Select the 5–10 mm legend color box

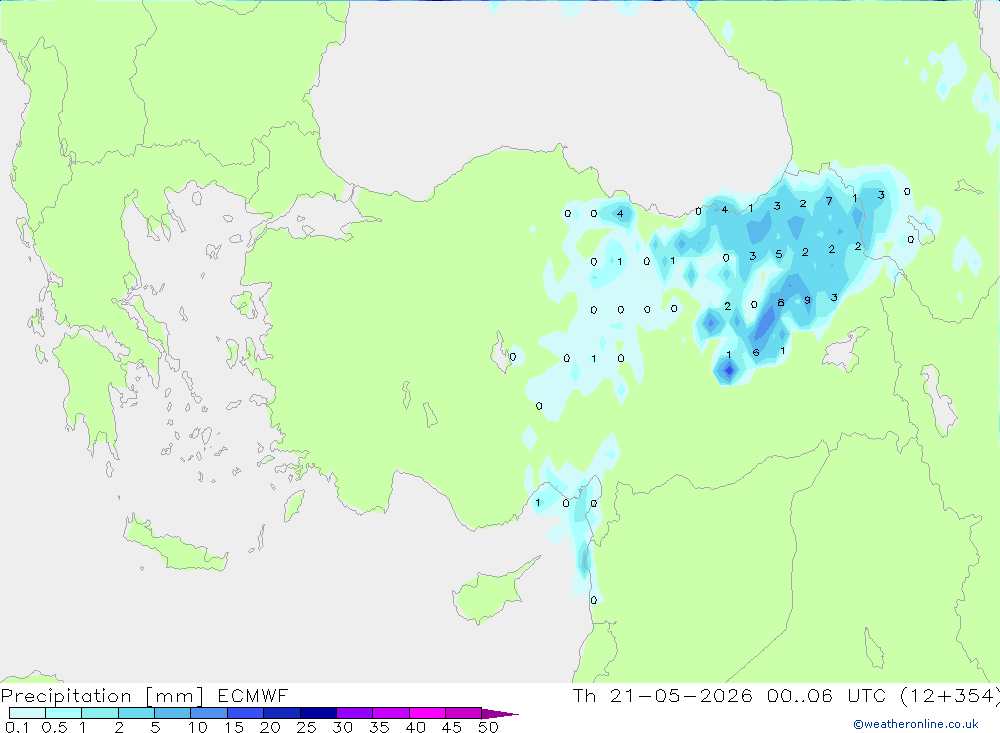coord(173,713)
